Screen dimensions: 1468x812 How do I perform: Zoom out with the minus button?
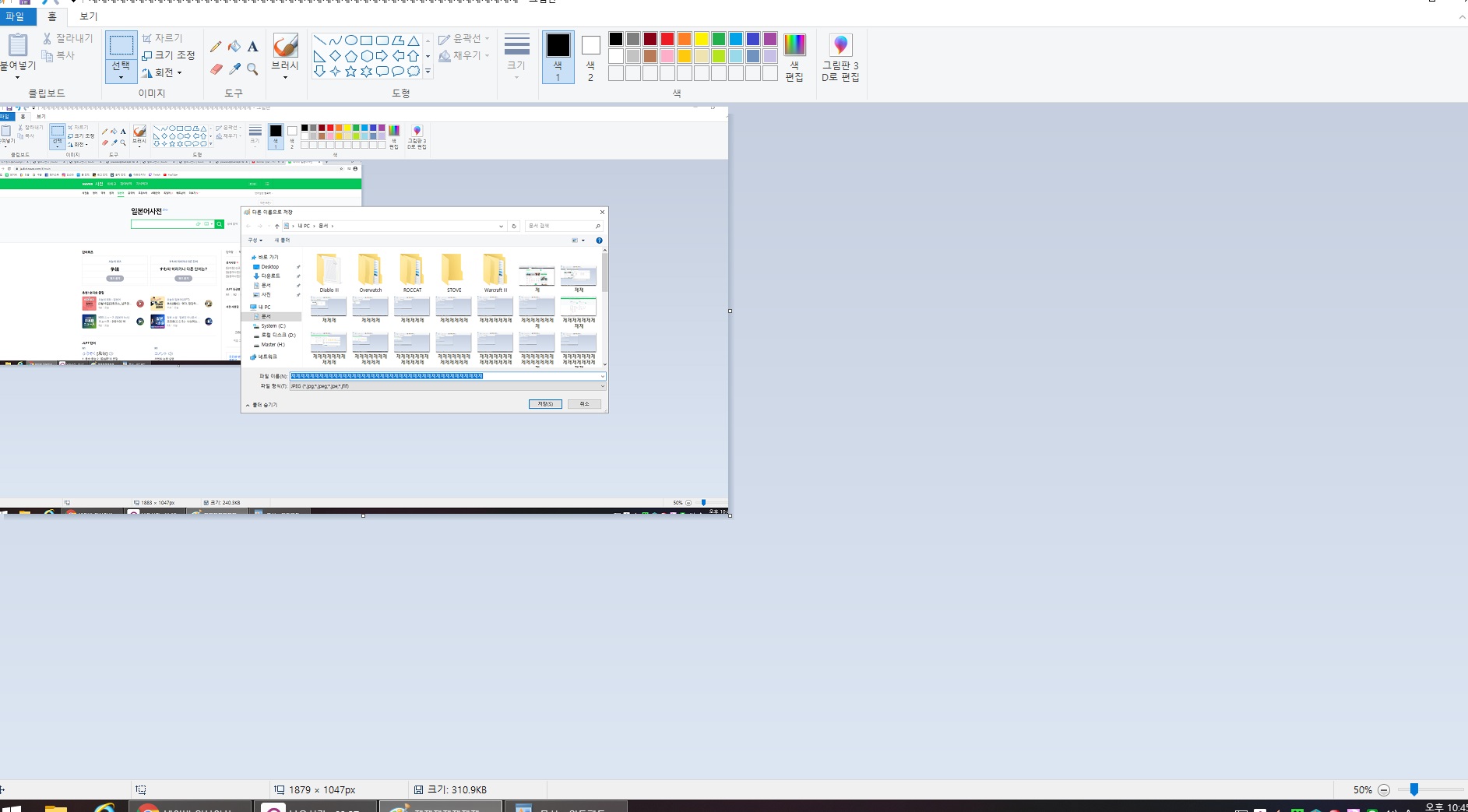[1384, 789]
